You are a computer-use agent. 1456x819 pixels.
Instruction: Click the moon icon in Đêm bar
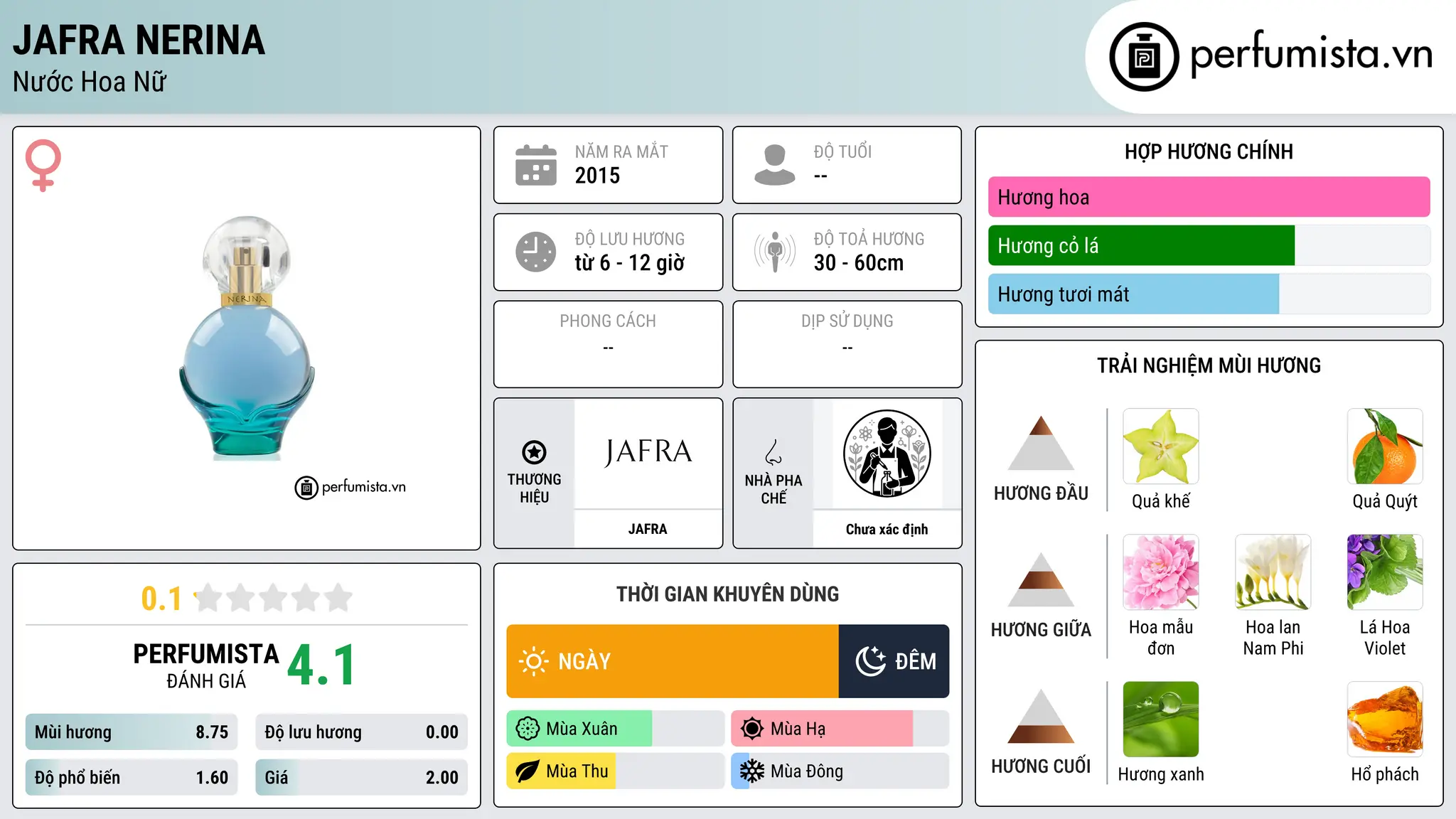click(x=870, y=661)
